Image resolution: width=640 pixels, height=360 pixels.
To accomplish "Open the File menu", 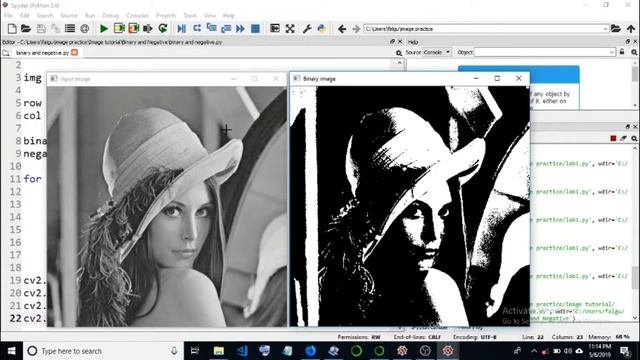I will (8, 16).
